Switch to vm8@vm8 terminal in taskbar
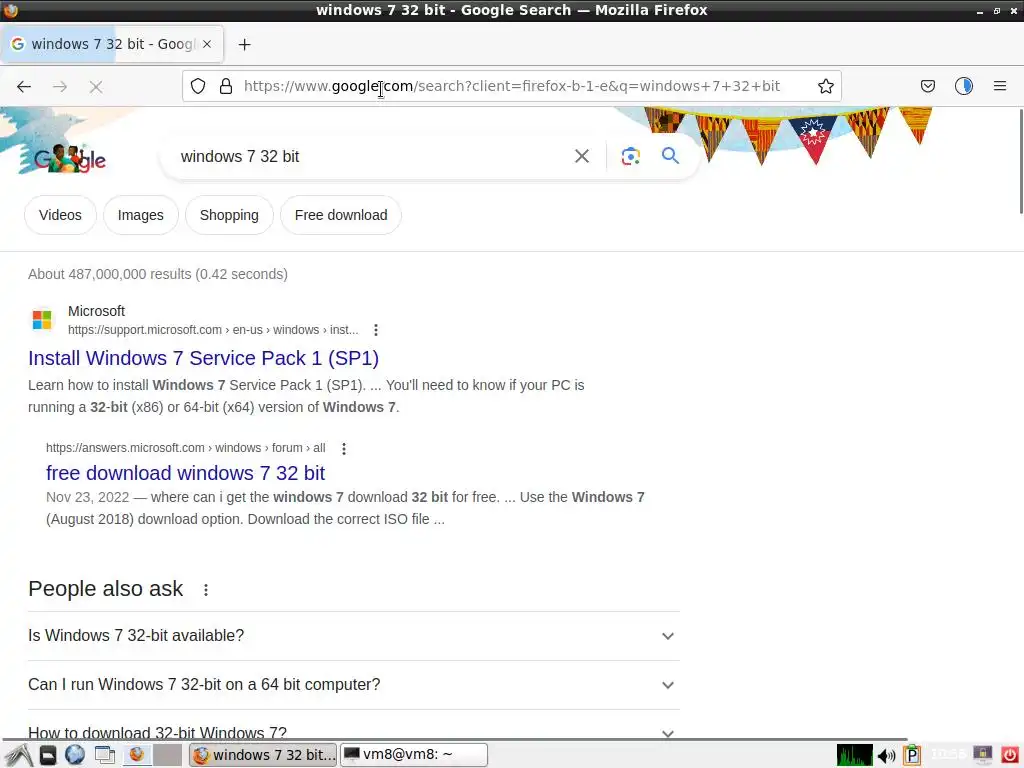Screen dimensions: 1024x768 point(414,755)
